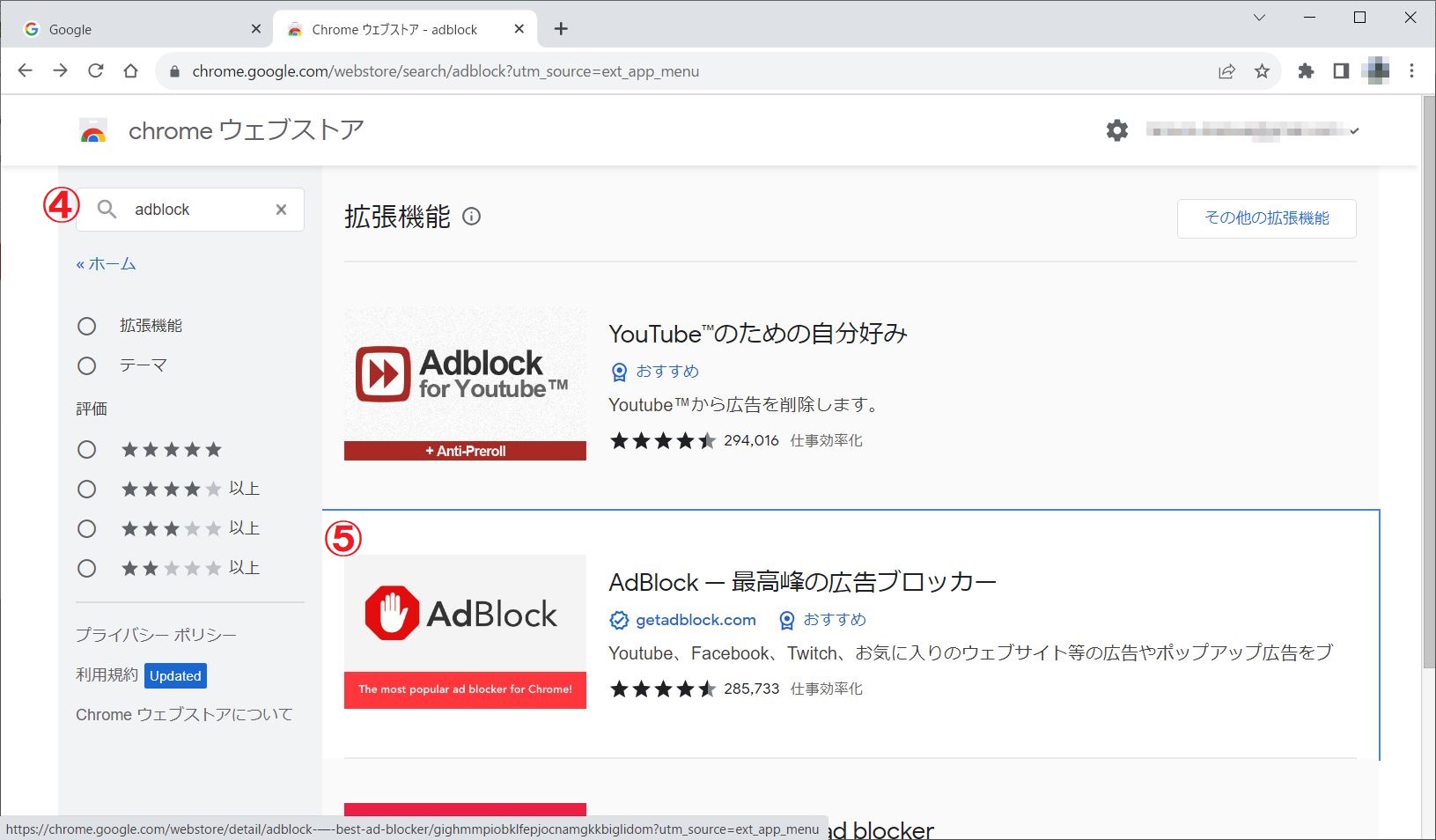
Task: Click the page vertical scrollbar
Action: [x=1428, y=381]
